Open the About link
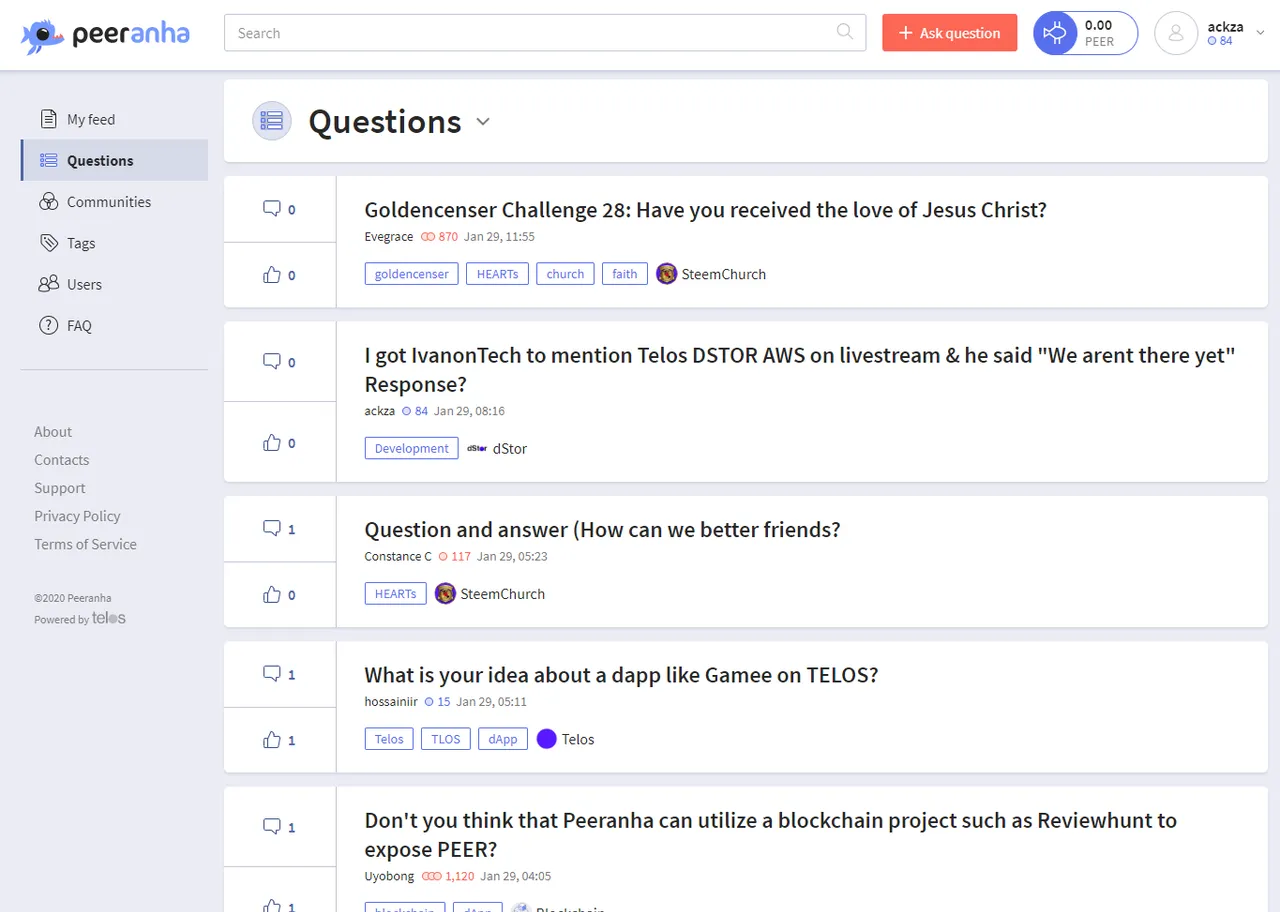This screenshot has height=912, width=1280. pyautogui.click(x=53, y=432)
